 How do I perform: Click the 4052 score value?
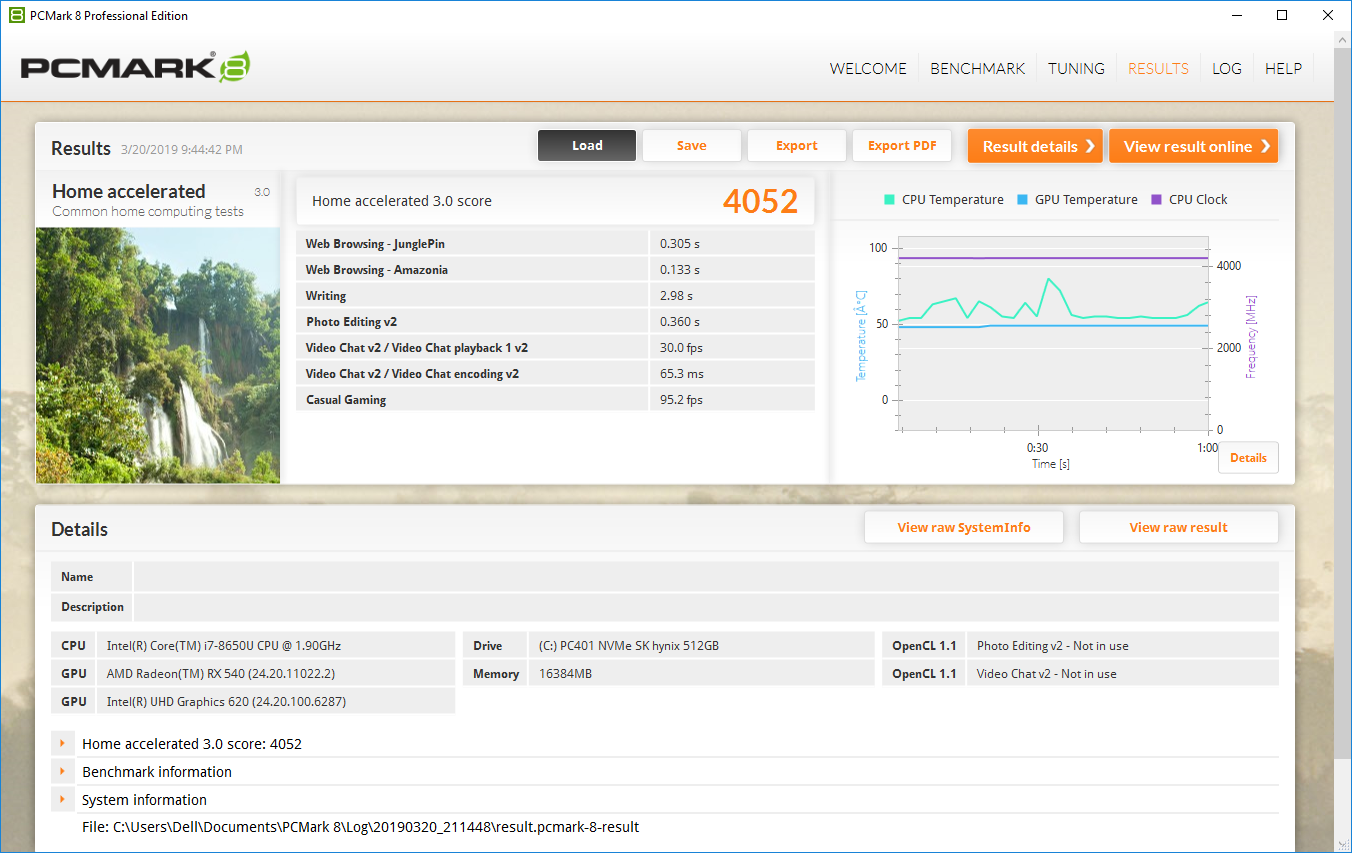(x=760, y=201)
